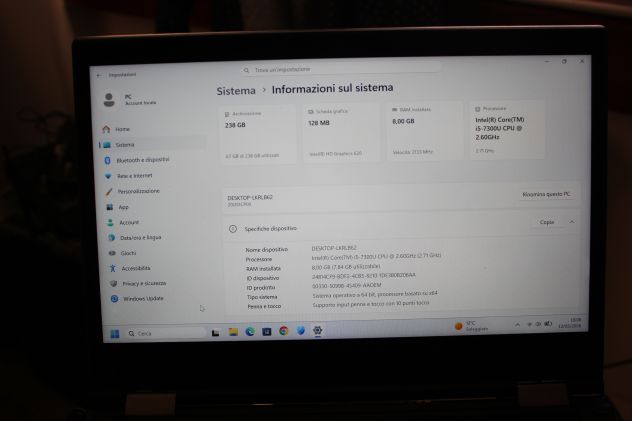Image resolution: width=632 pixels, height=421 pixels.
Task: Open the Archiviazione 238 GB card
Action: 258,135
